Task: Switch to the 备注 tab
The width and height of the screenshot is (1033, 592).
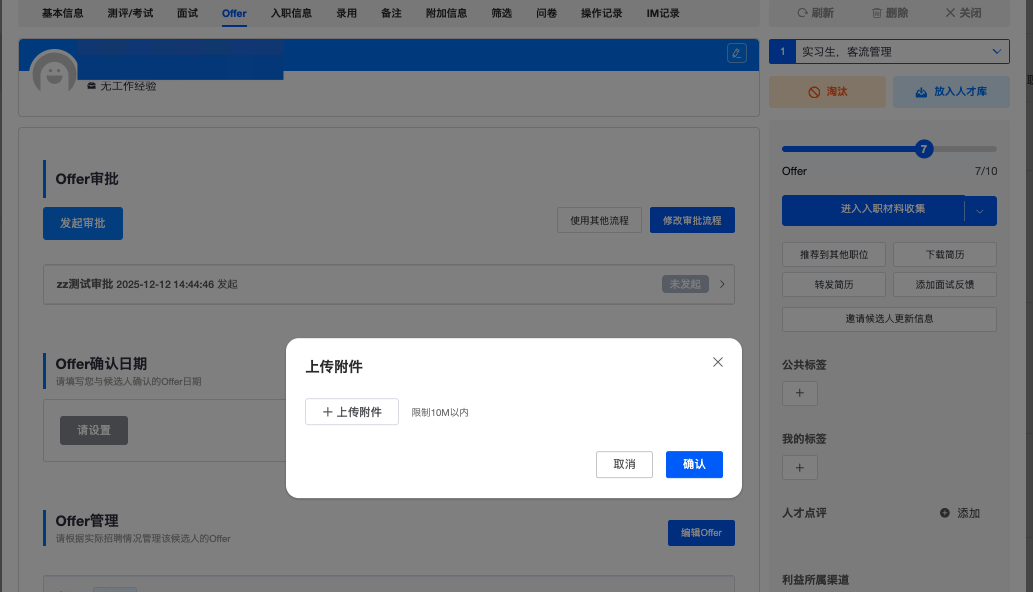Action: tap(391, 13)
